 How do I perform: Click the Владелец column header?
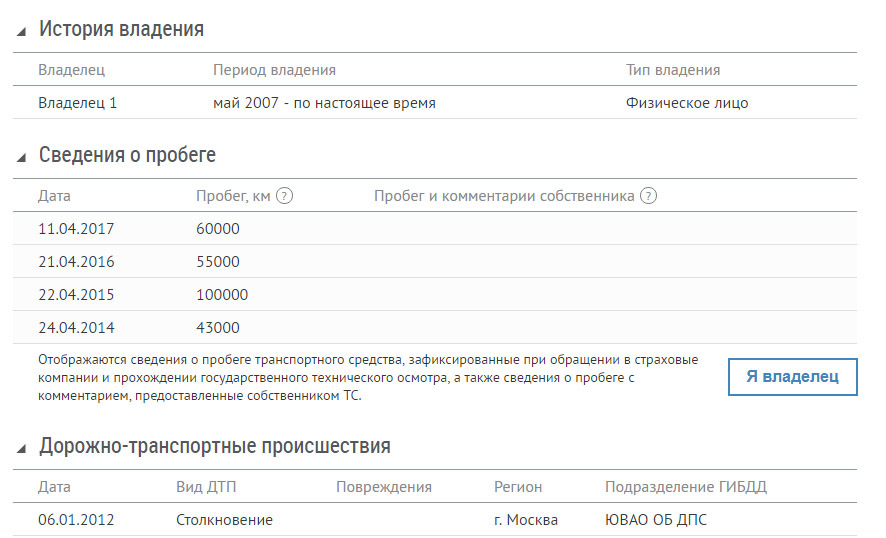tap(72, 70)
